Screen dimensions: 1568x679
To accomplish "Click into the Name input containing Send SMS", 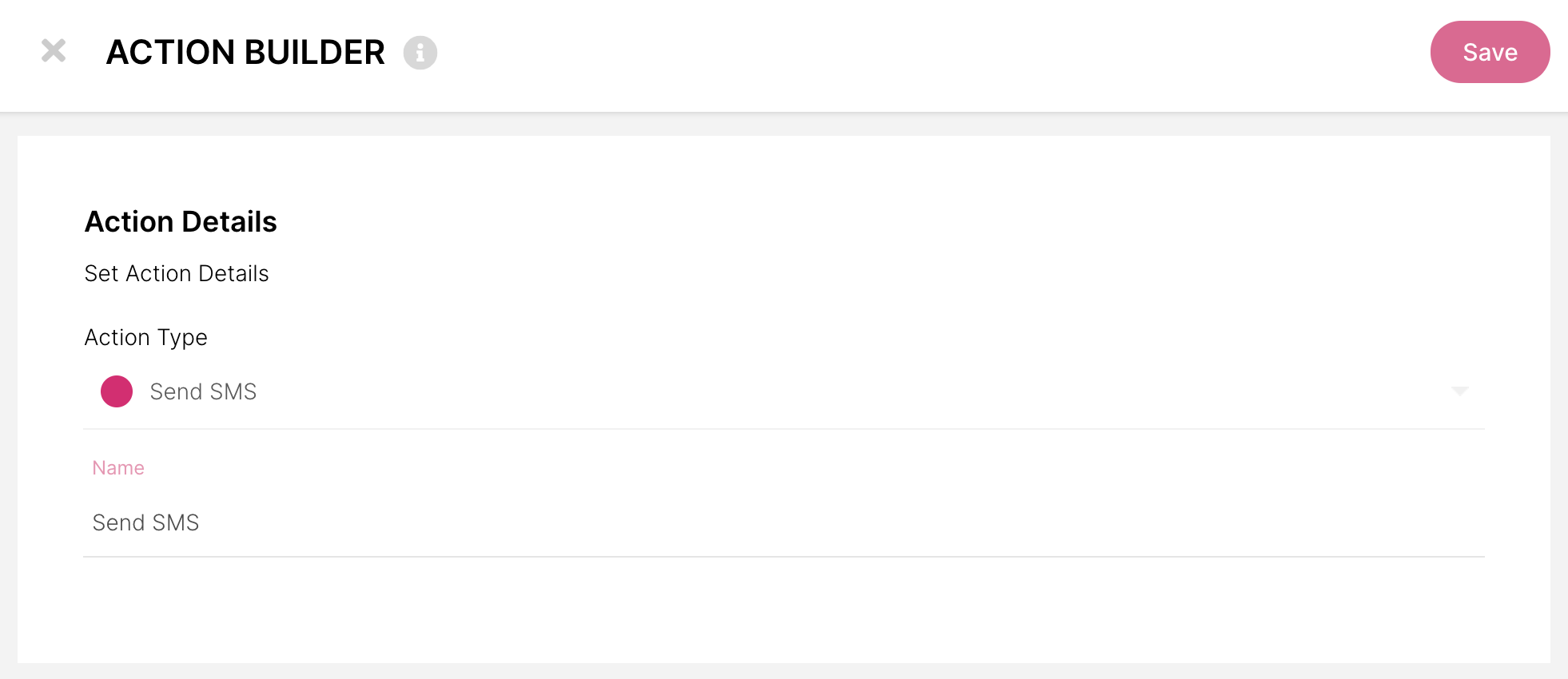I will (x=784, y=522).
